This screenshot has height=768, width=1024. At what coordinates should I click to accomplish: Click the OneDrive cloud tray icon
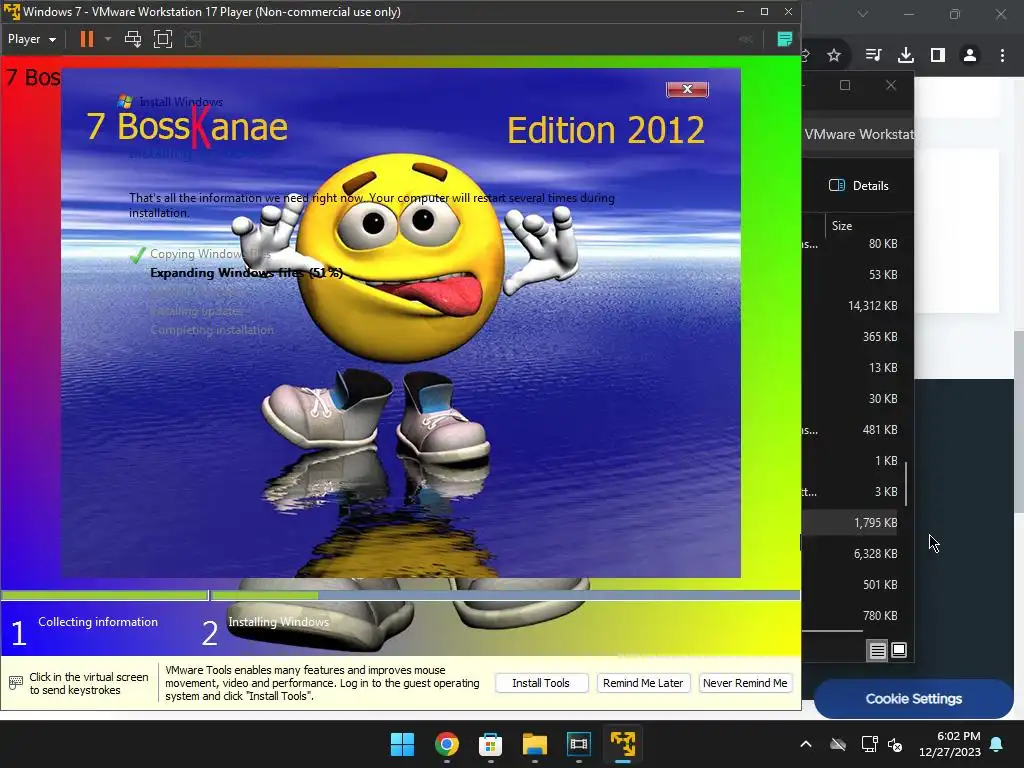tap(838, 744)
